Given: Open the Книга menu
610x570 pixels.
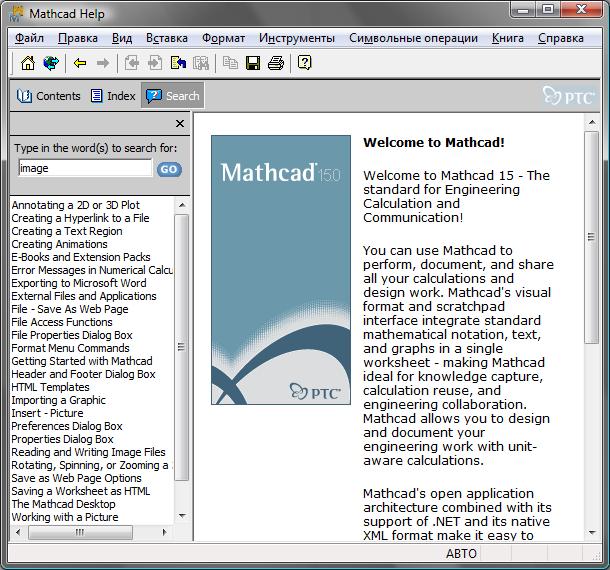Looking at the screenshot, I should coord(508,38).
